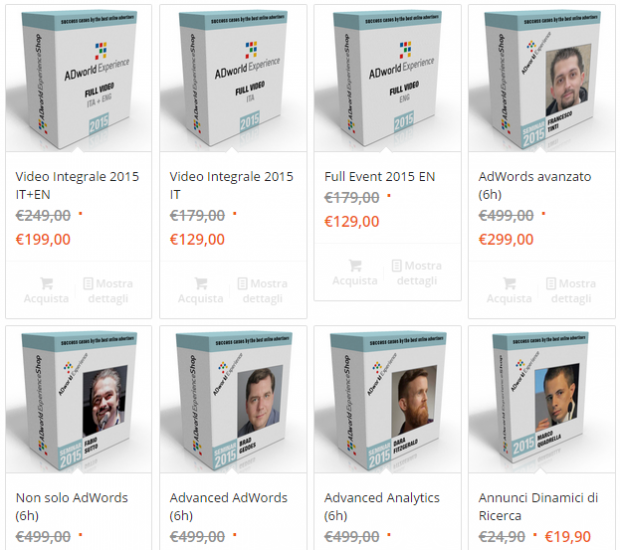Image resolution: width=620 pixels, height=550 pixels.
Task: Open the Full Event 2015 EN product title
Action: click(380, 176)
